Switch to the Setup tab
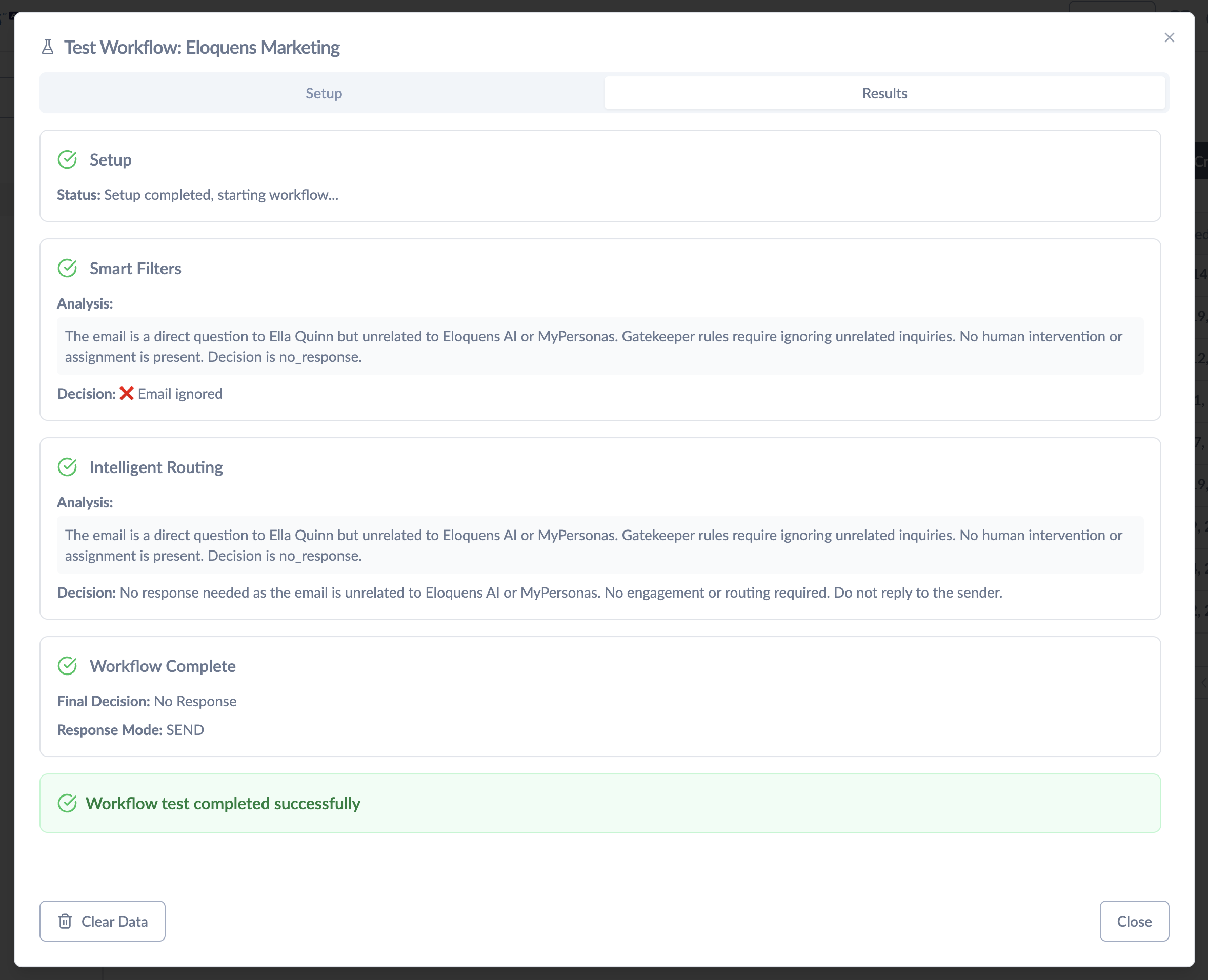Viewport: 1208px width, 980px height. (323, 93)
